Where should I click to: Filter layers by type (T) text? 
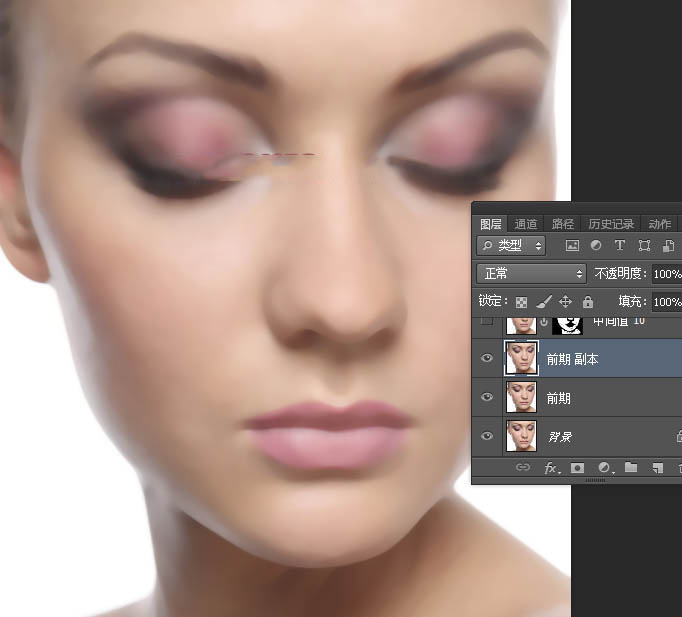click(619, 246)
